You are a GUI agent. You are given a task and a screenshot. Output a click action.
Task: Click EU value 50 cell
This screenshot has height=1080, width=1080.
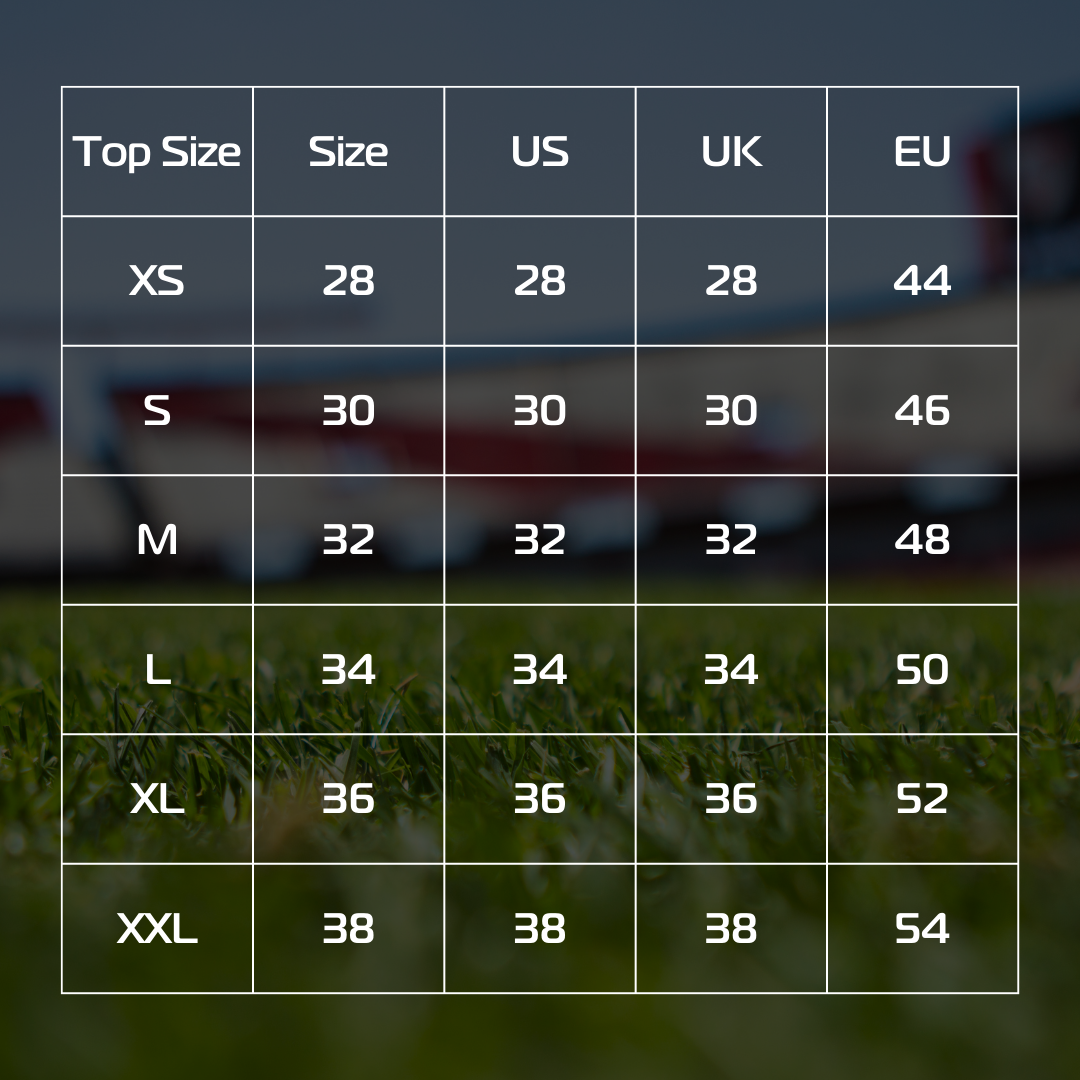[922, 669]
